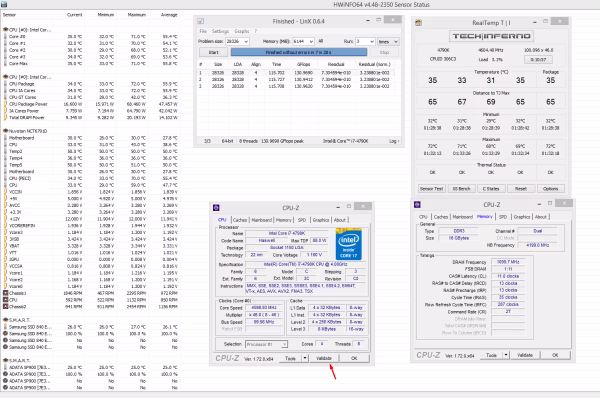This screenshot has height=398, width=600.
Task: Click the Nuvoton NCT6791D sensor group icon
Action: click(x=5, y=131)
